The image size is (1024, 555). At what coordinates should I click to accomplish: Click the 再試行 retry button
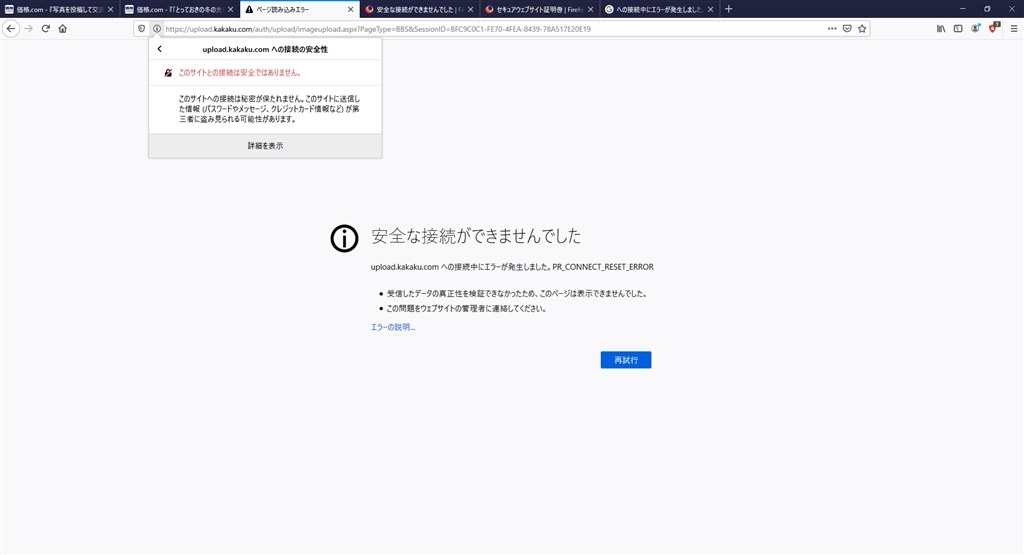coord(626,360)
